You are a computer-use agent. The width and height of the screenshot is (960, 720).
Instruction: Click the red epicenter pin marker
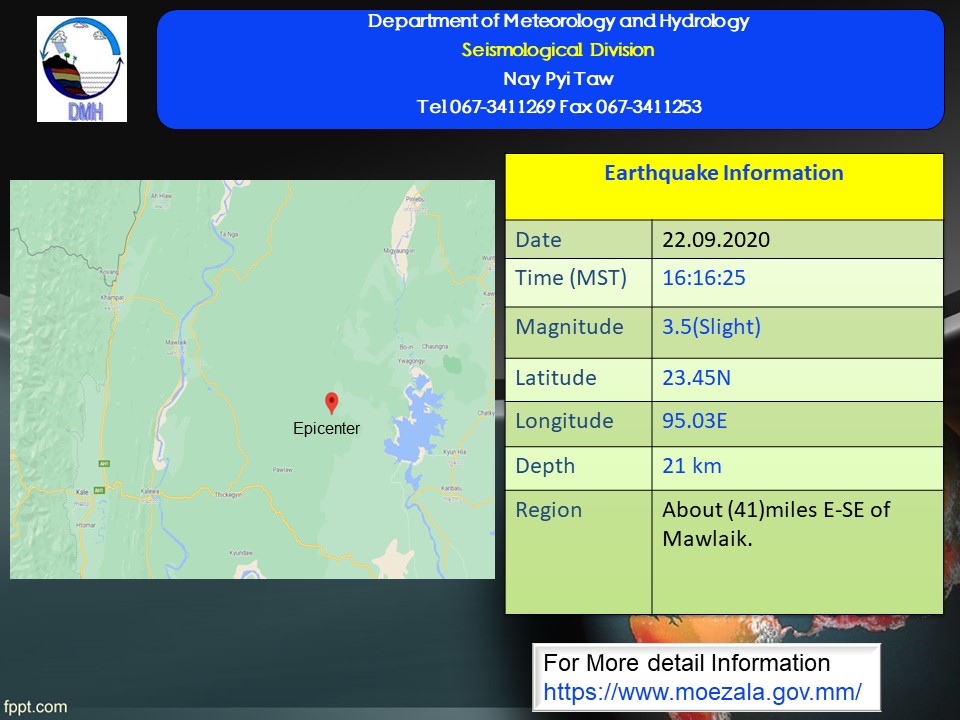332,402
